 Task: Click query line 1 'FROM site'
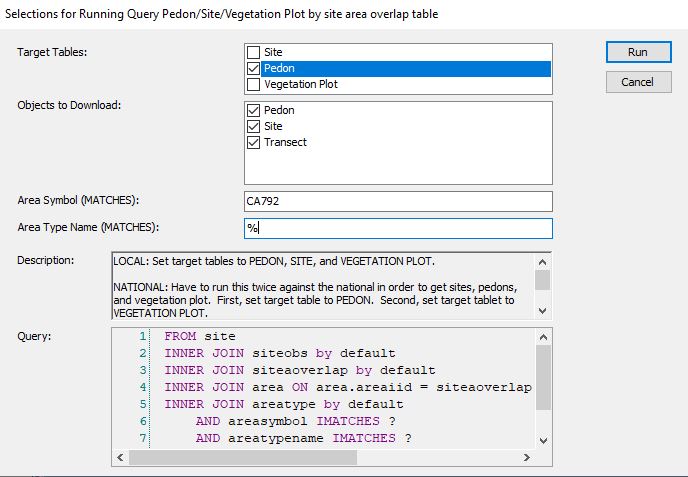pos(200,336)
